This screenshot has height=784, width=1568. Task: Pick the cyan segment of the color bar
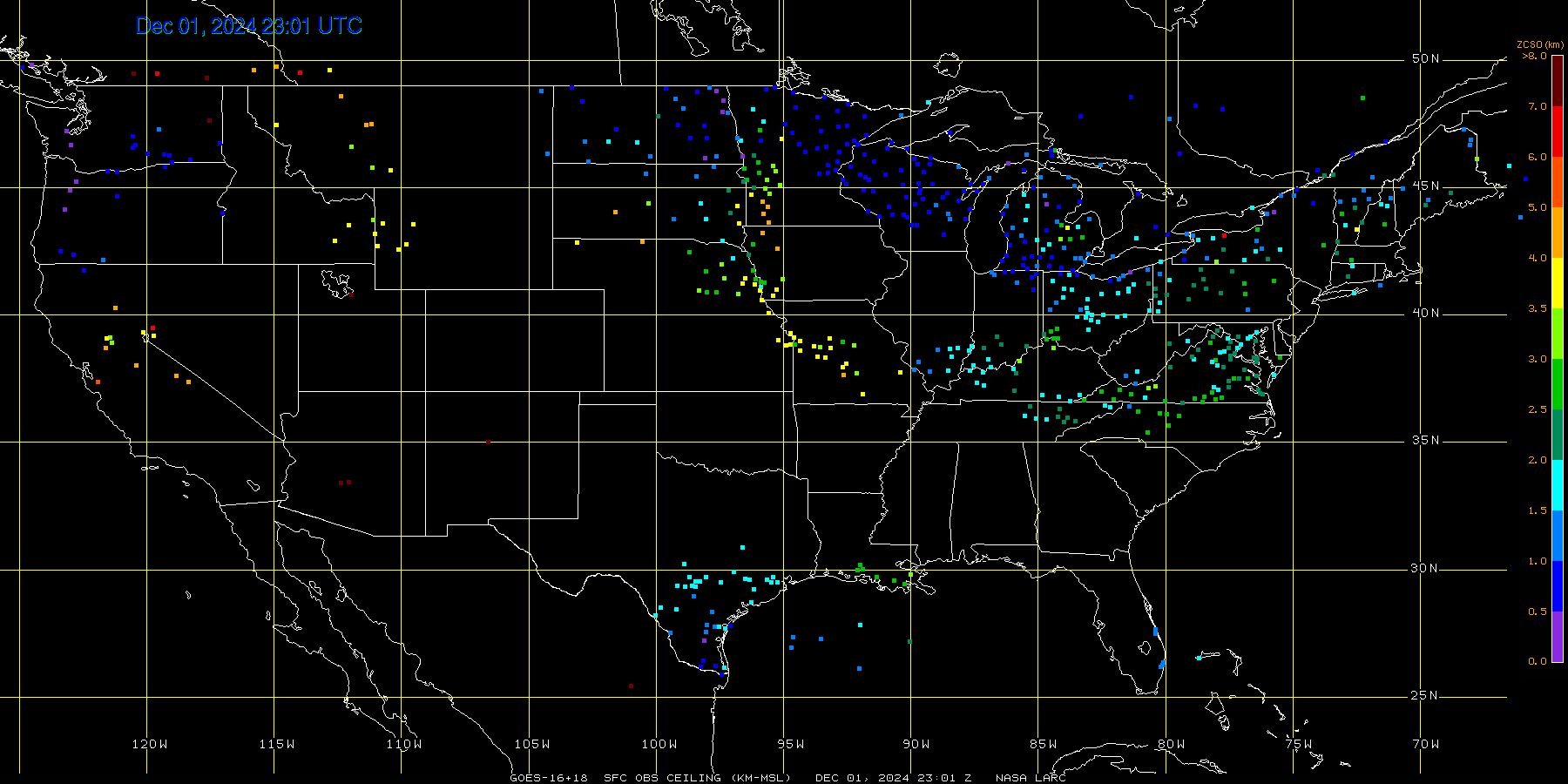pyautogui.click(x=1558, y=485)
